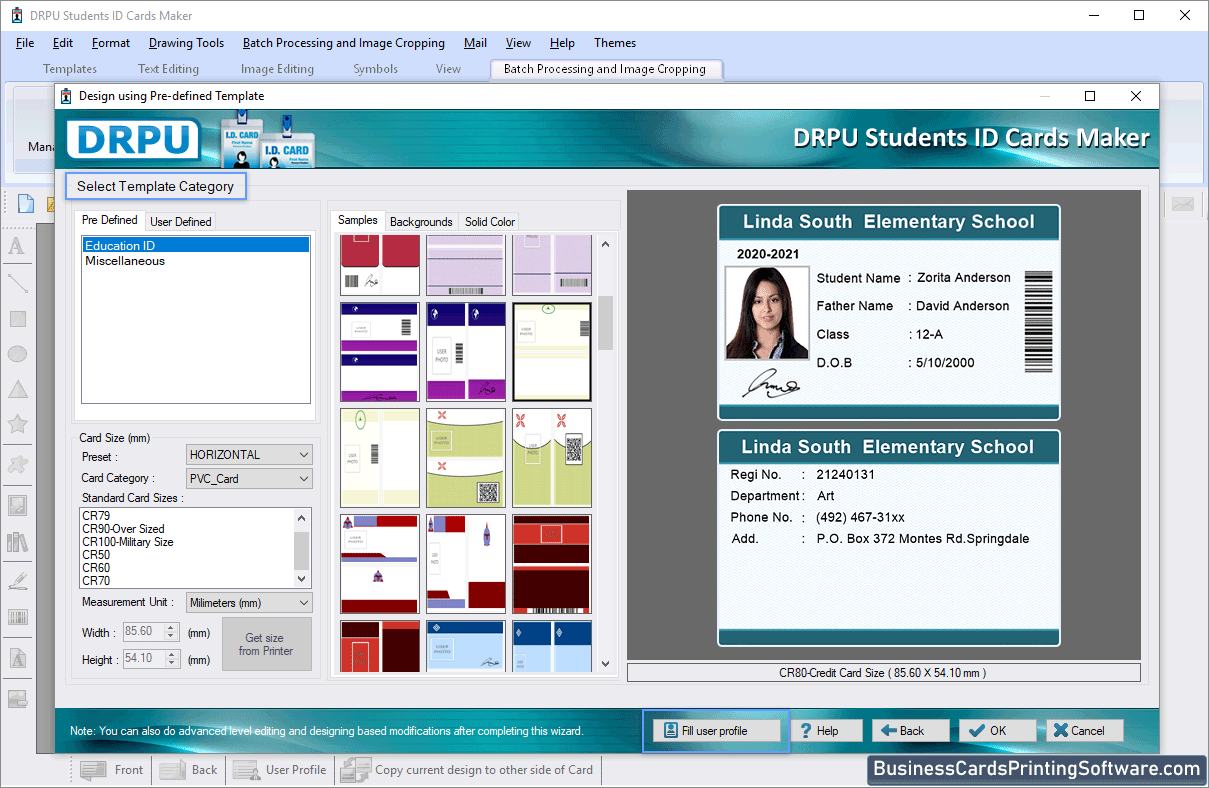Select CR60 card size
The image size is (1209, 788).
(x=187, y=568)
